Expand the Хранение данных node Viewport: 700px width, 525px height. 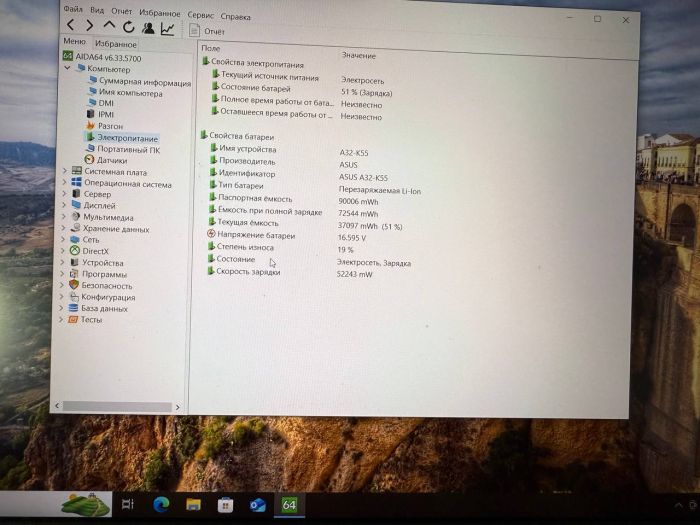click(63, 228)
